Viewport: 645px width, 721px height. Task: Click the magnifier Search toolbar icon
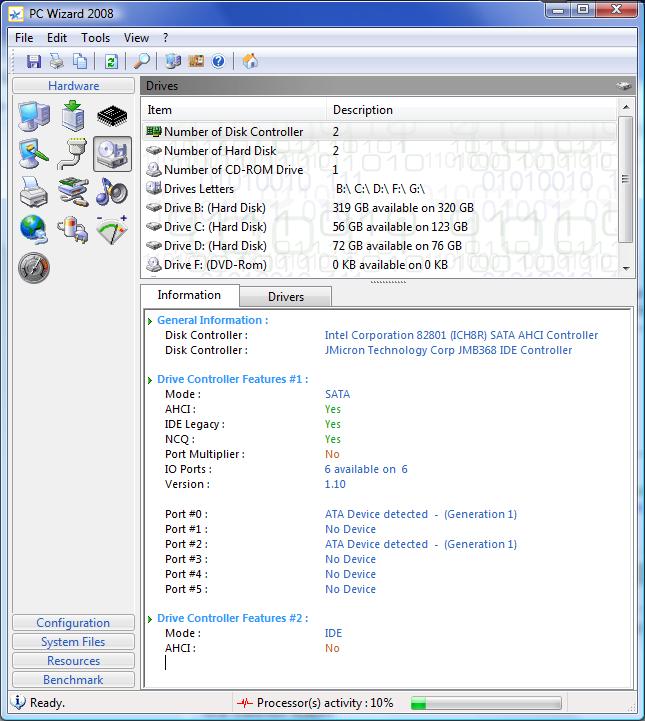coord(142,61)
